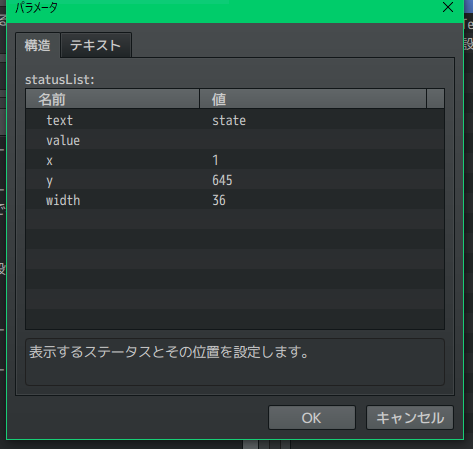473x449 pixels.
Task: Select the 645 value cell
Action: pos(222,180)
